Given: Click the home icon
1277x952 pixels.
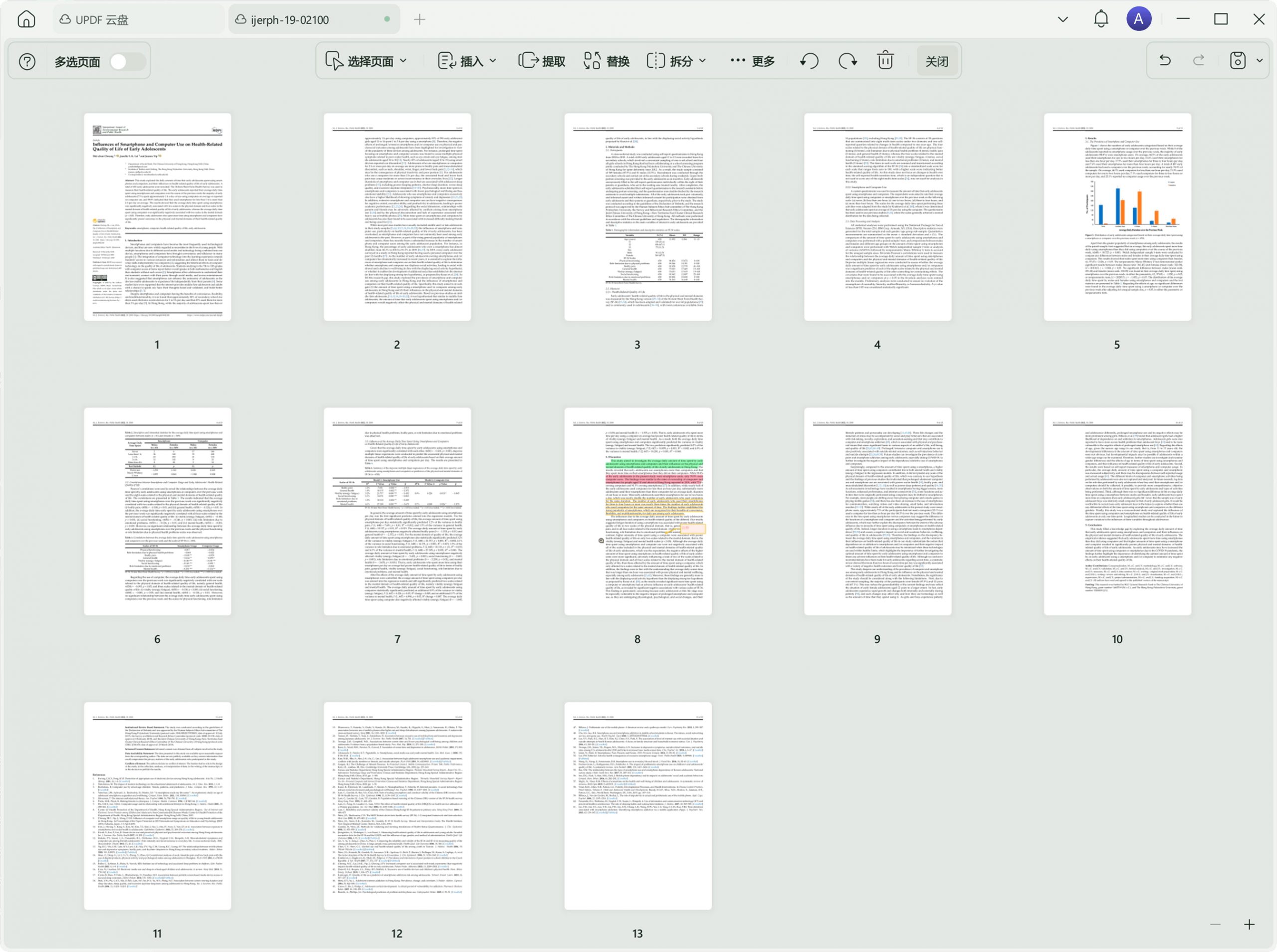Looking at the screenshot, I should (26, 19).
